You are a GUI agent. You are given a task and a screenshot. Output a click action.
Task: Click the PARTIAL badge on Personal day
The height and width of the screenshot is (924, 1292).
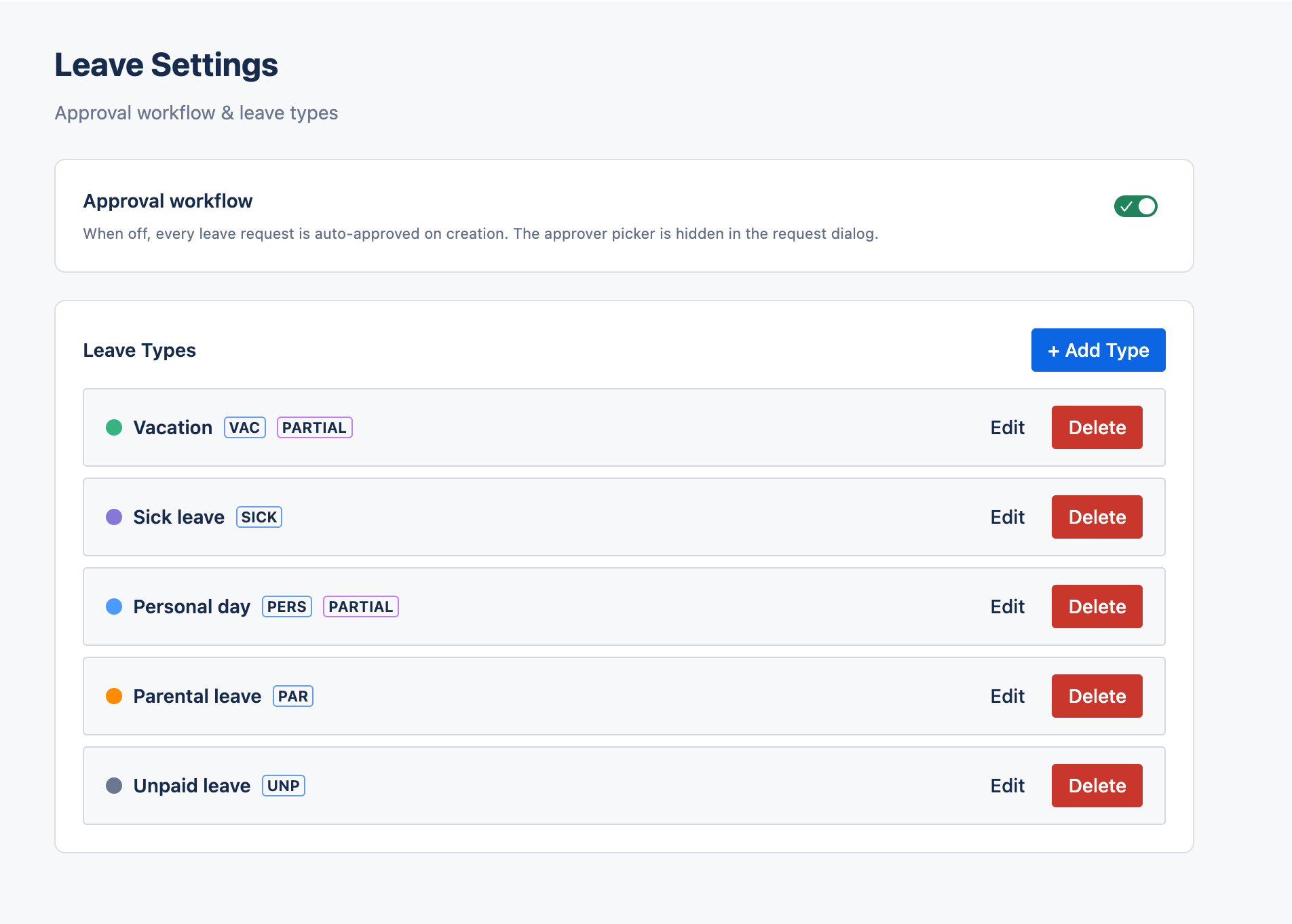click(360, 607)
